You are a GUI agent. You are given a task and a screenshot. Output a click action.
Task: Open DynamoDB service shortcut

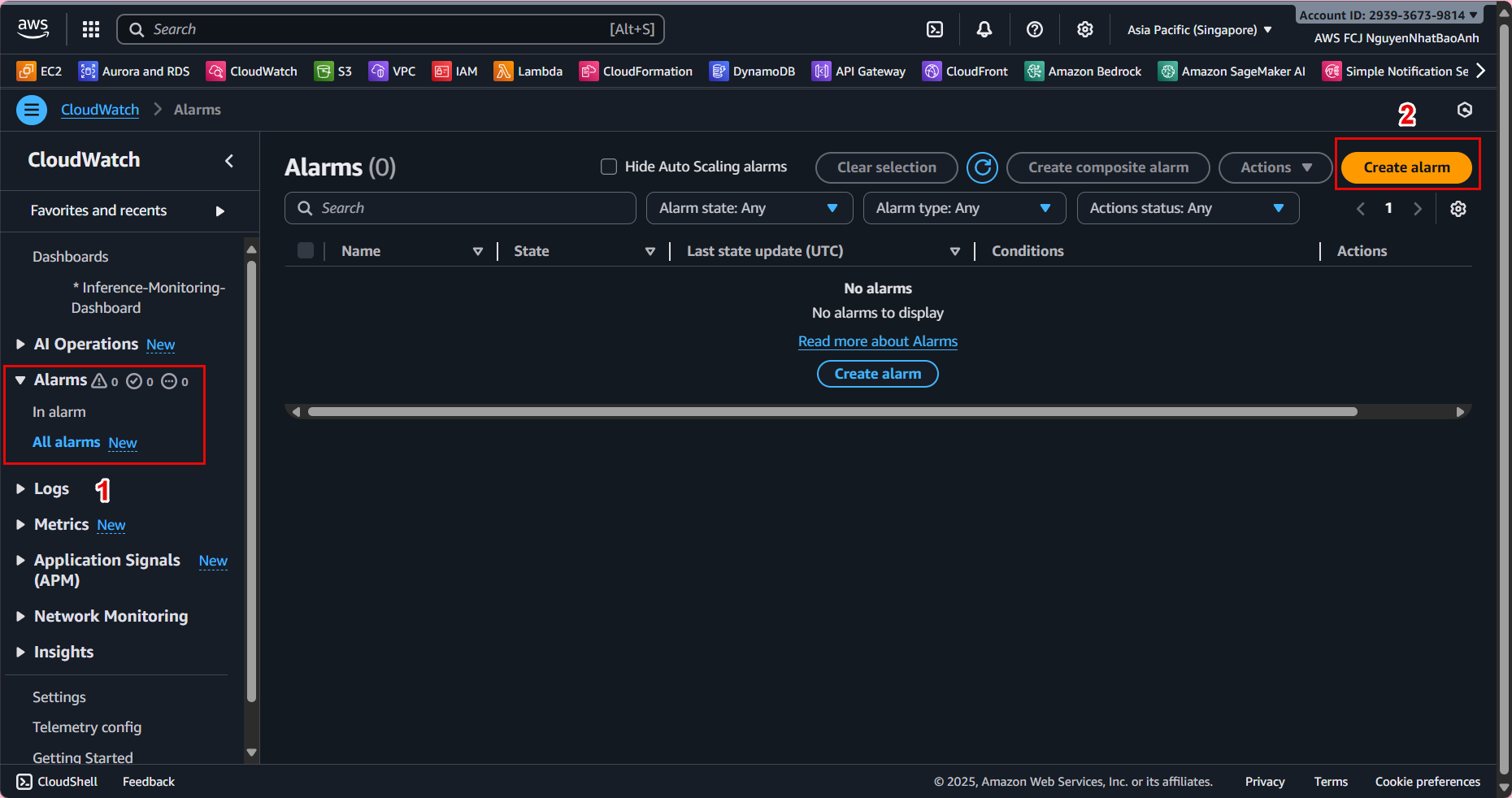click(752, 72)
